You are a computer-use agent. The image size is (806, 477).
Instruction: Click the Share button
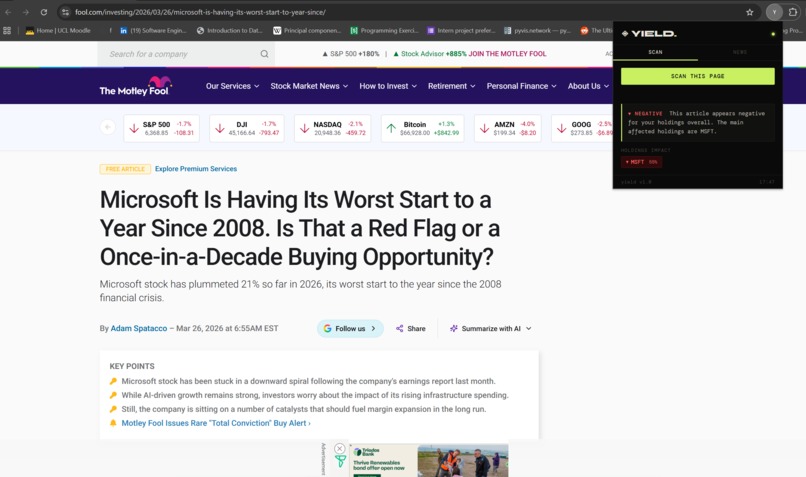pos(411,328)
